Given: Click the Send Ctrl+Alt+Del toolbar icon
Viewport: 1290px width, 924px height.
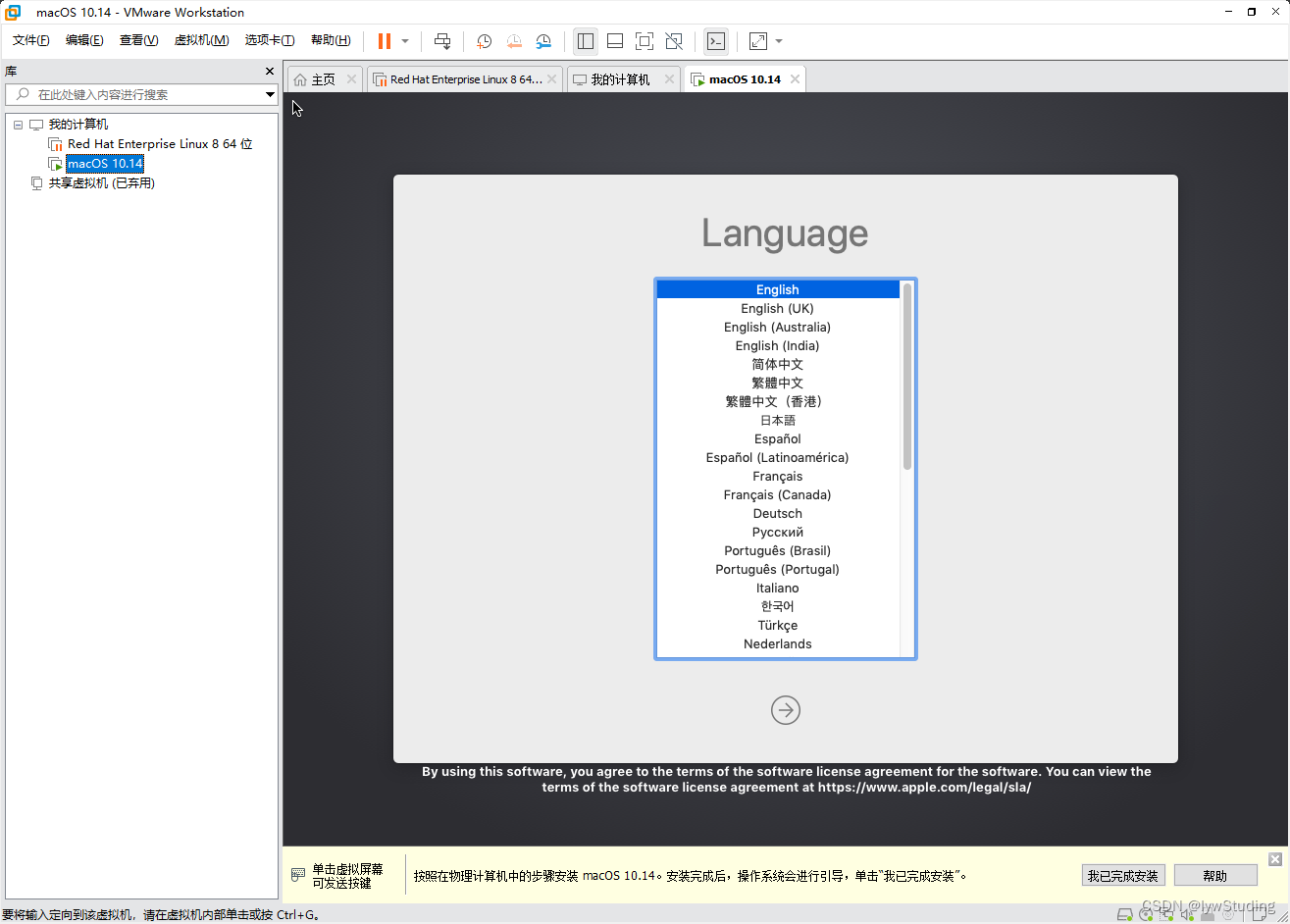Looking at the screenshot, I should 442,41.
